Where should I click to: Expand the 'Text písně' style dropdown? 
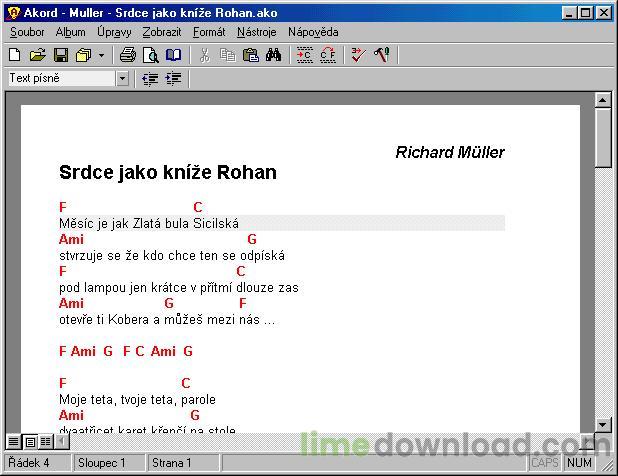pos(122,79)
